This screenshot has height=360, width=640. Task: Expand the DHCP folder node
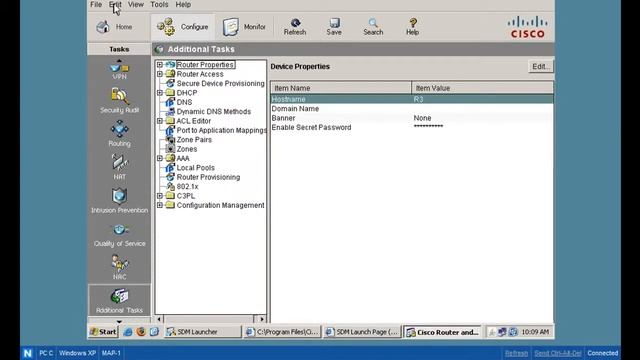pyautogui.click(x=160, y=93)
